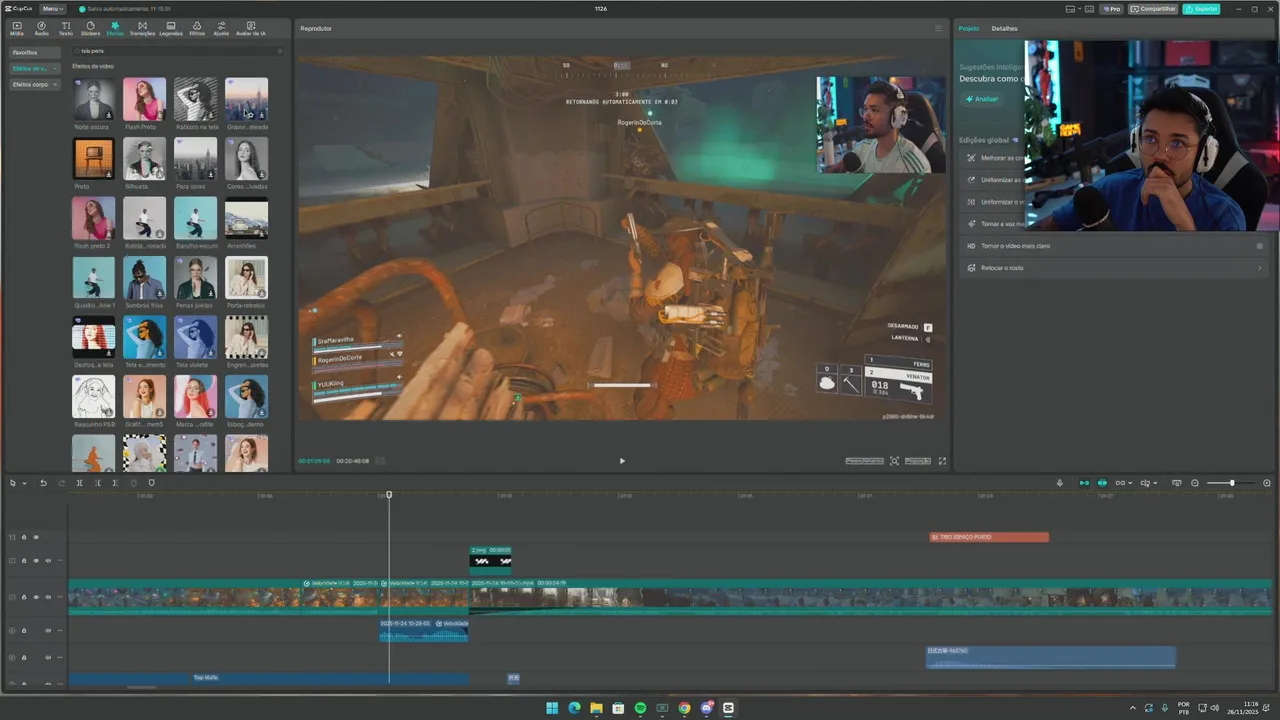Viewport: 1280px width, 720px height.
Task: Click the microphone record voiceover icon
Action: point(1060,483)
